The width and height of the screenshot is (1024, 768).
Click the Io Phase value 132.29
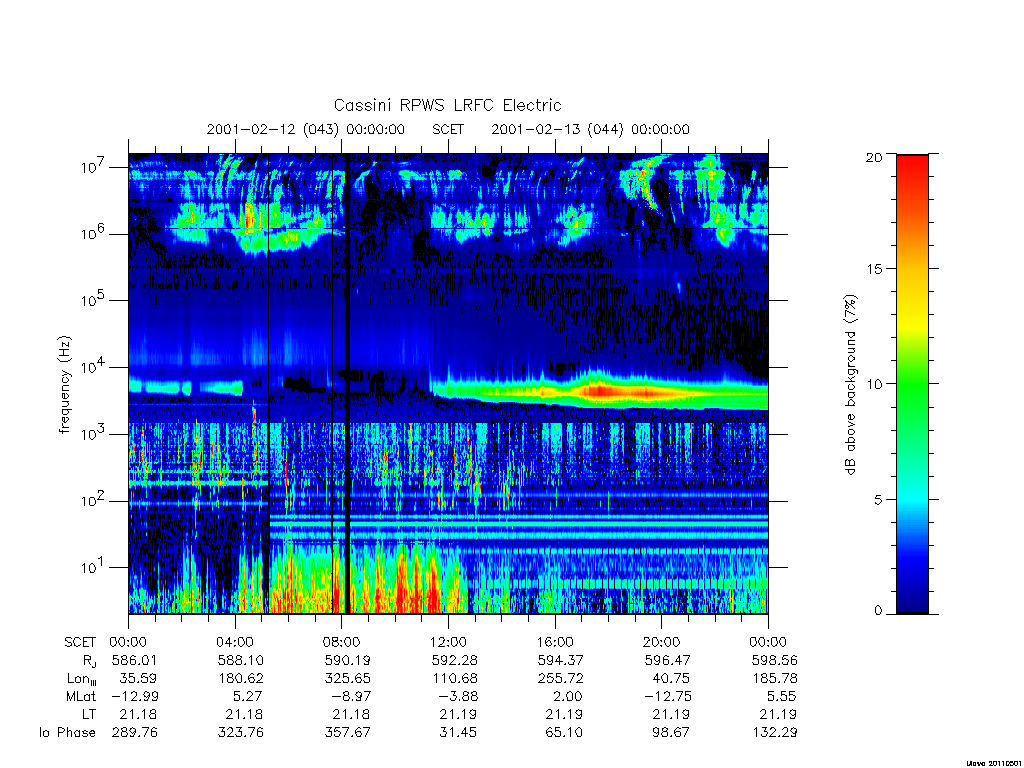775,733
